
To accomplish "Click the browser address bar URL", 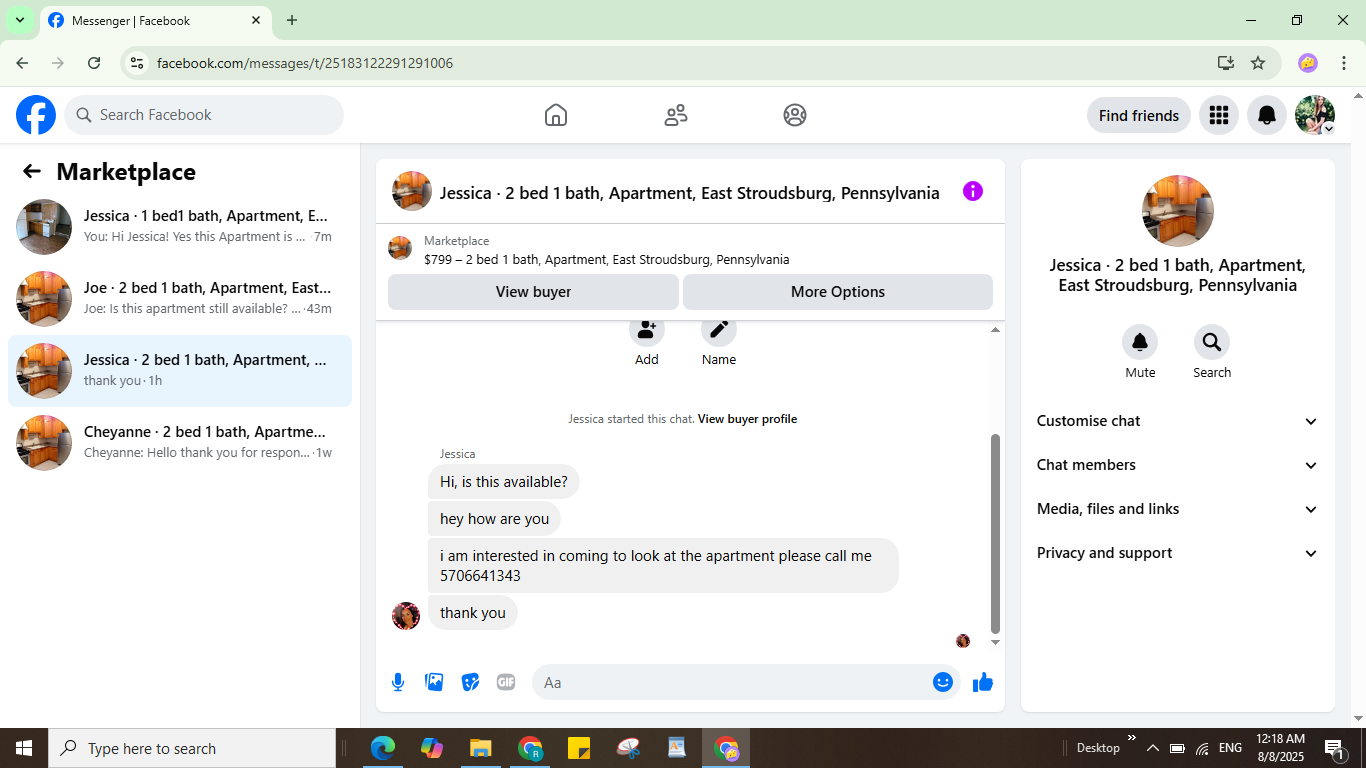I will pyautogui.click(x=305, y=63).
